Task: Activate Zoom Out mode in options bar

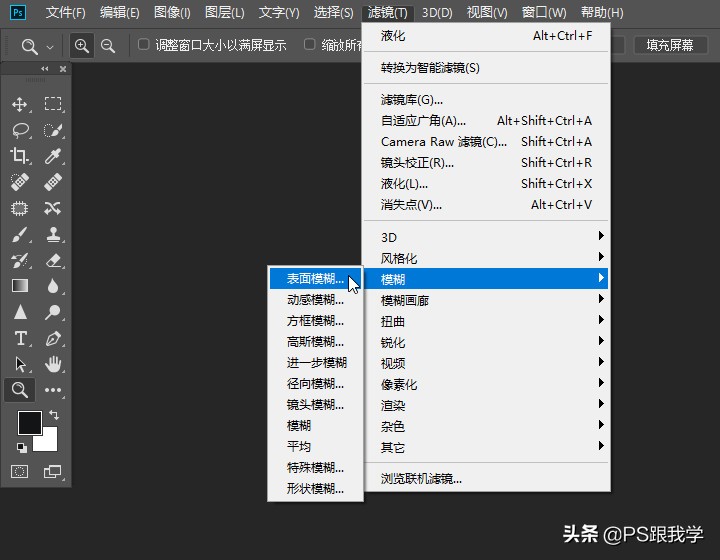Action: coord(108,45)
